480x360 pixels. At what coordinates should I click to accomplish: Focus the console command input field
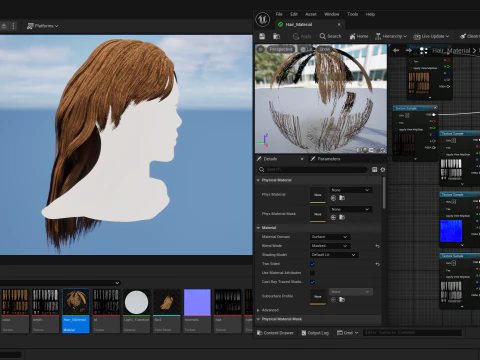[x=412, y=332]
